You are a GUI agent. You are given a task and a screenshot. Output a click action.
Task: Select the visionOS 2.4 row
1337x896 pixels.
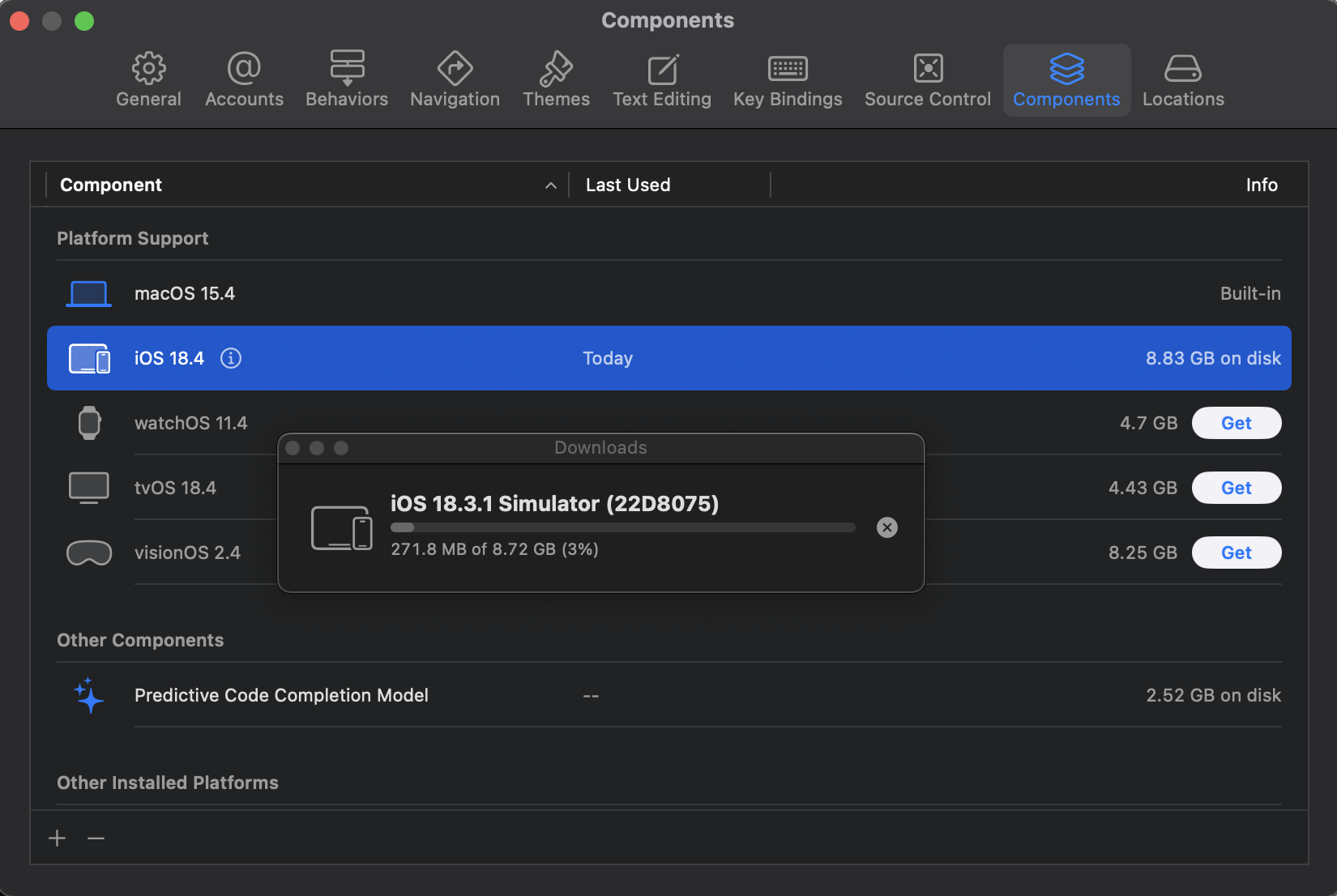[669, 553]
